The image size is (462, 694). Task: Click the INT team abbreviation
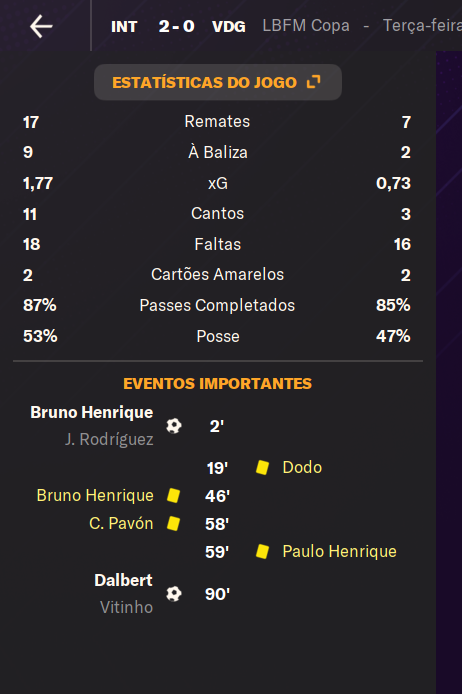click(124, 27)
